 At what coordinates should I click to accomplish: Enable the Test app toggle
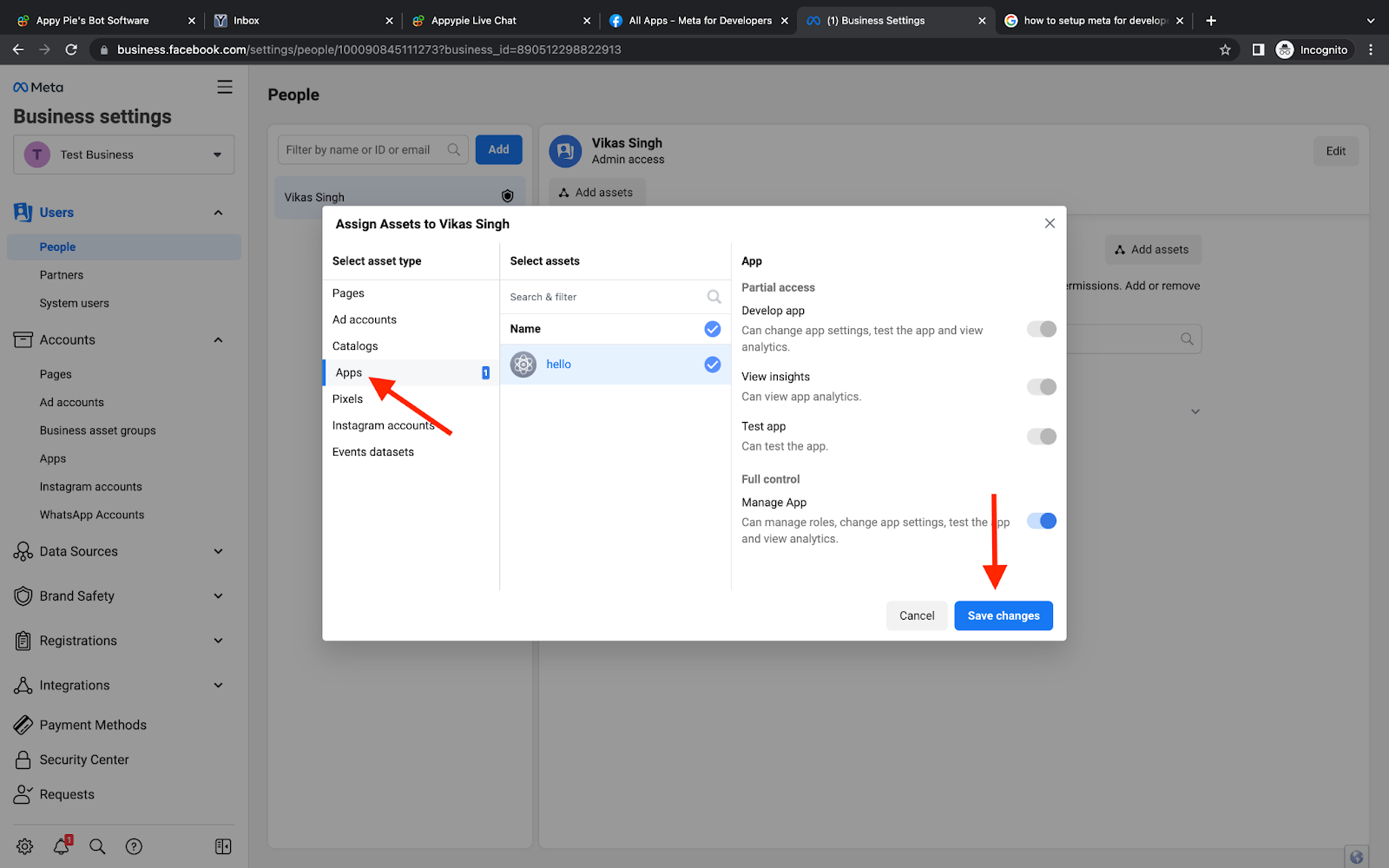(x=1042, y=437)
